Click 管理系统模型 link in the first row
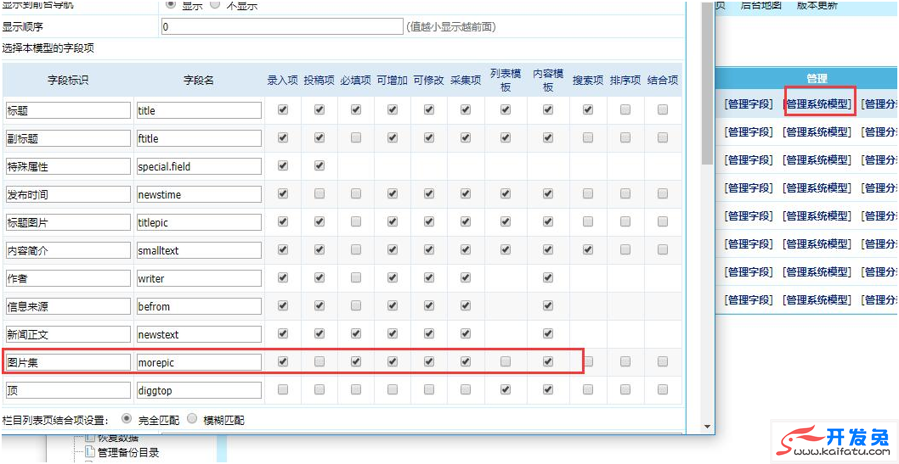 [x=818, y=104]
